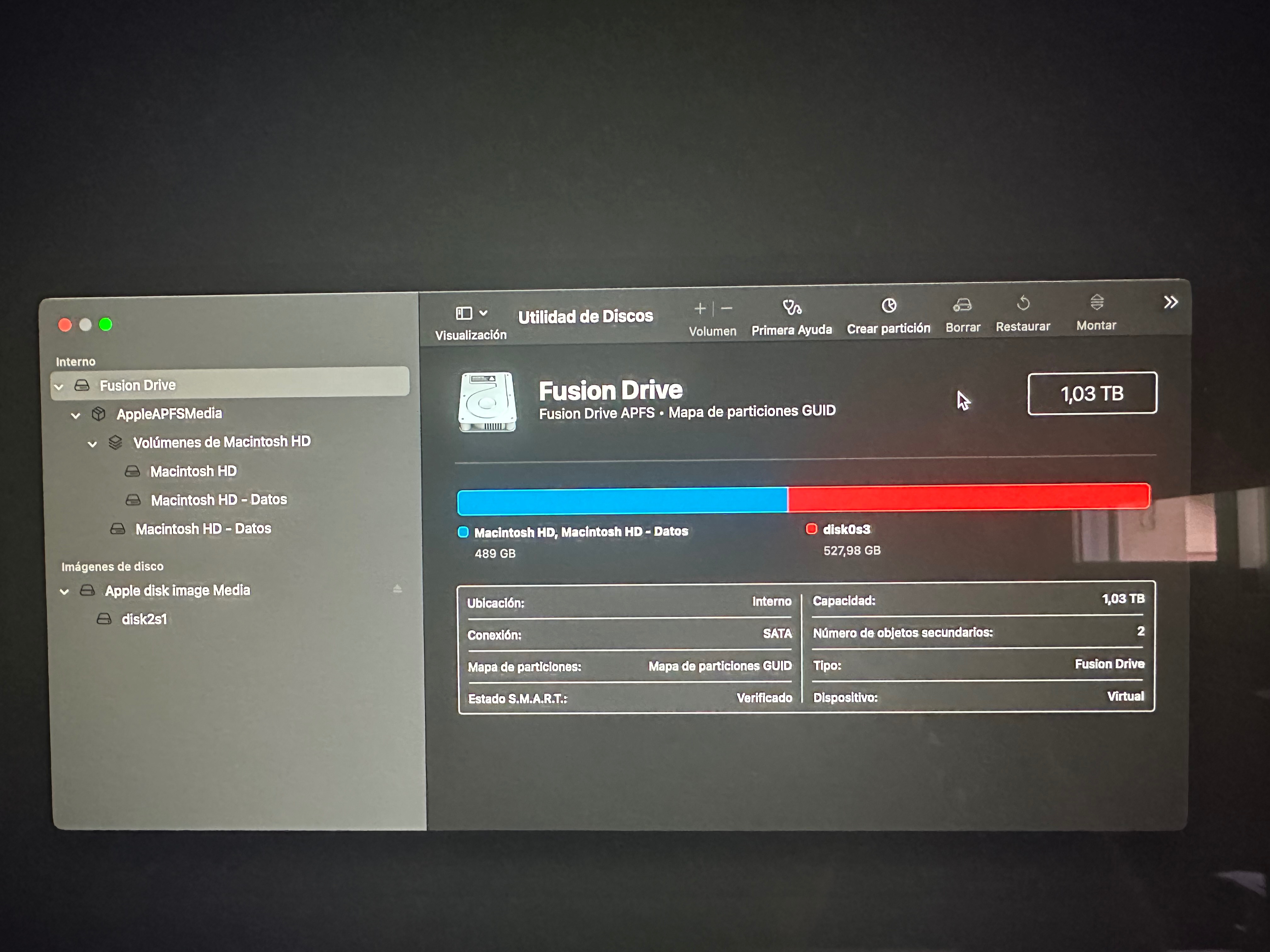The image size is (1270, 952).
Task: Eject the Apple disk image Media
Action: 397,589
